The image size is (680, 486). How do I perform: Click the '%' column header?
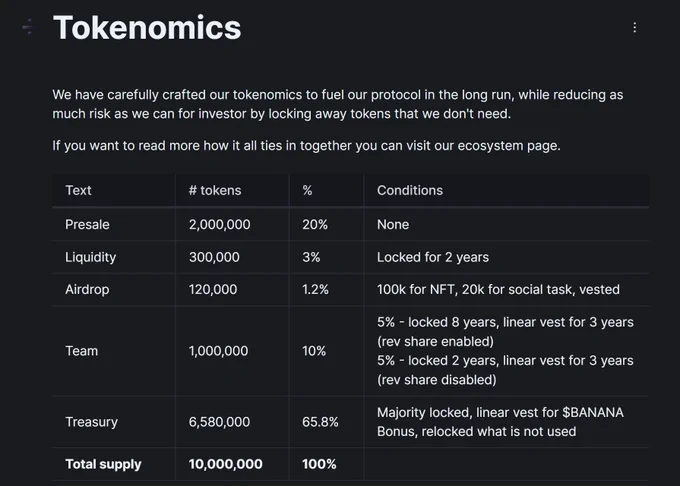point(307,190)
